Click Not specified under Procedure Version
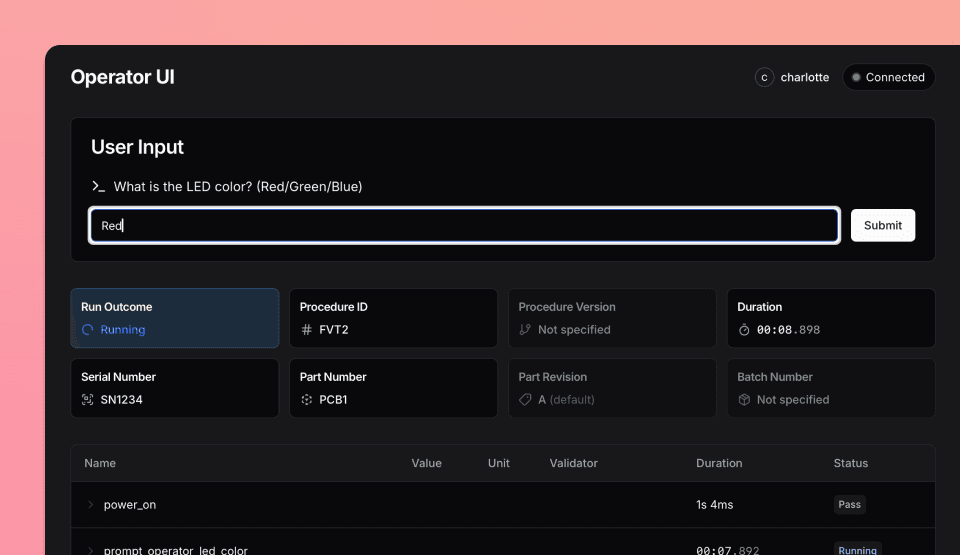The height and width of the screenshot is (555, 960). coord(574,330)
